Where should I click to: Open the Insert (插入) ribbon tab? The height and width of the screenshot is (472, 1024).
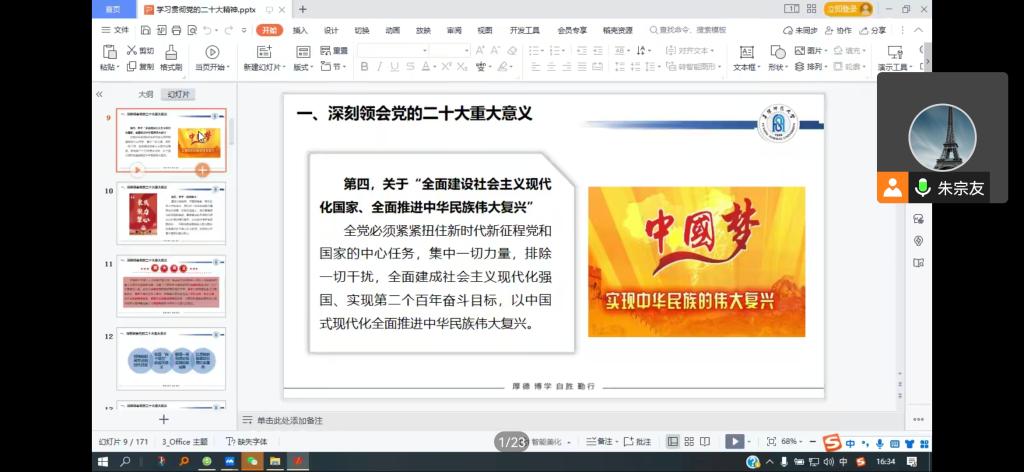point(300,30)
